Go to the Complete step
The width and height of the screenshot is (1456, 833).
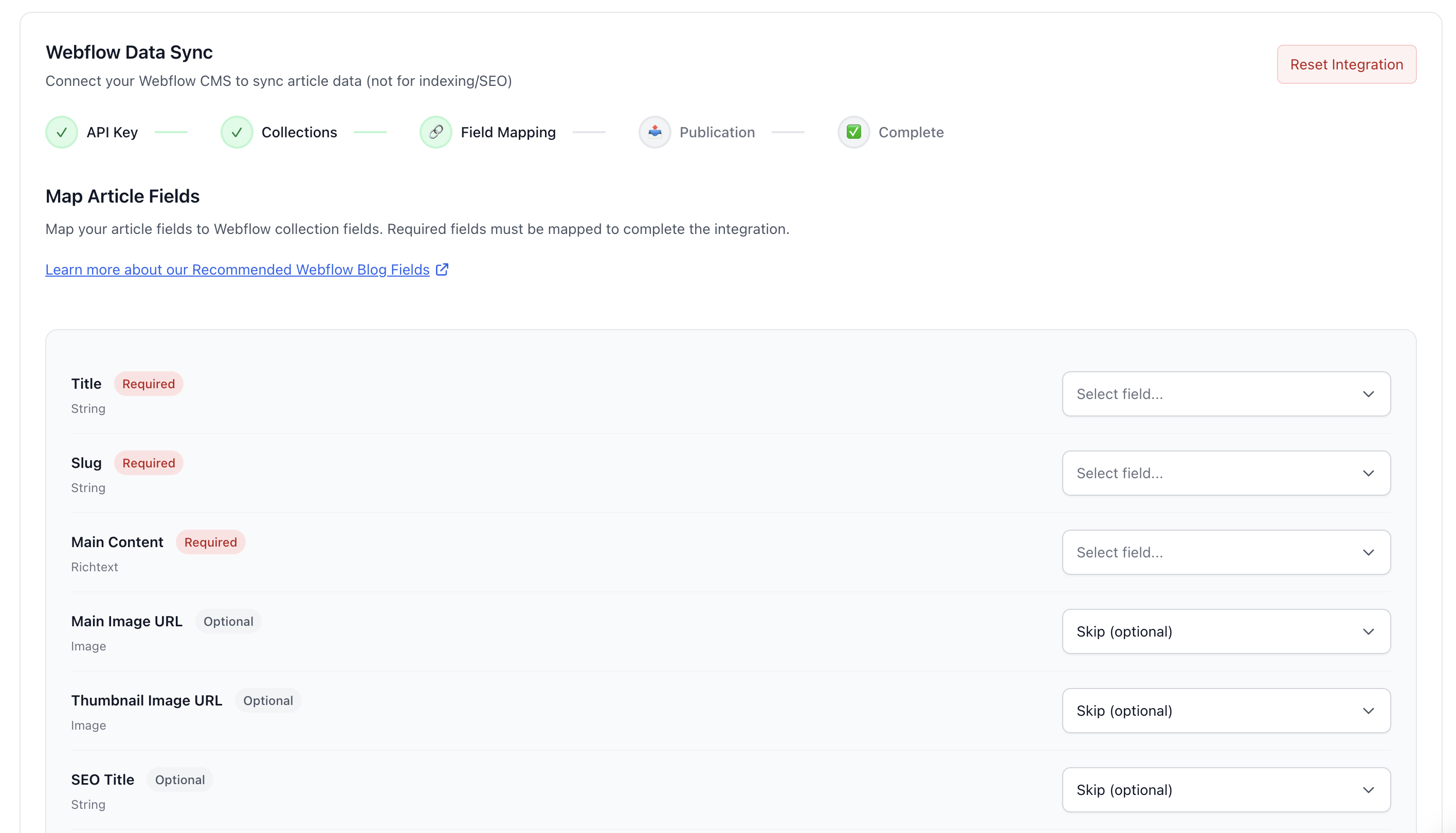pyautogui.click(x=911, y=132)
